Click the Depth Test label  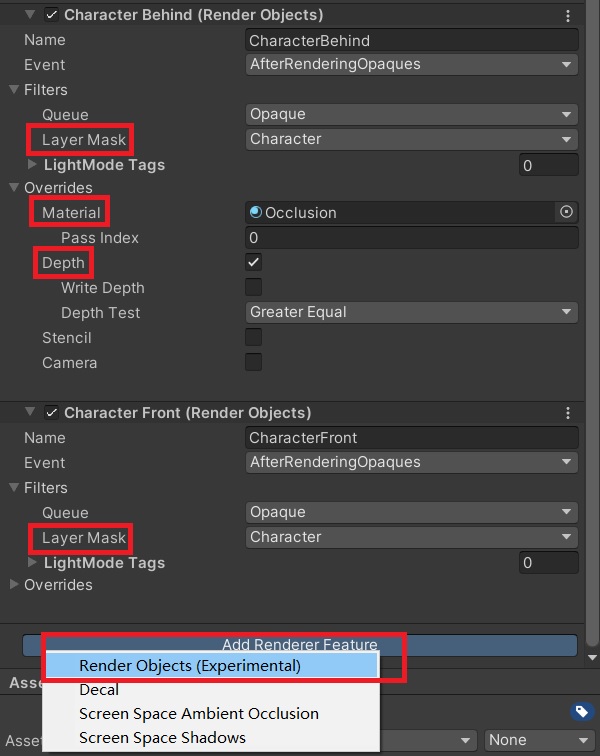click(x=100, y=312)
